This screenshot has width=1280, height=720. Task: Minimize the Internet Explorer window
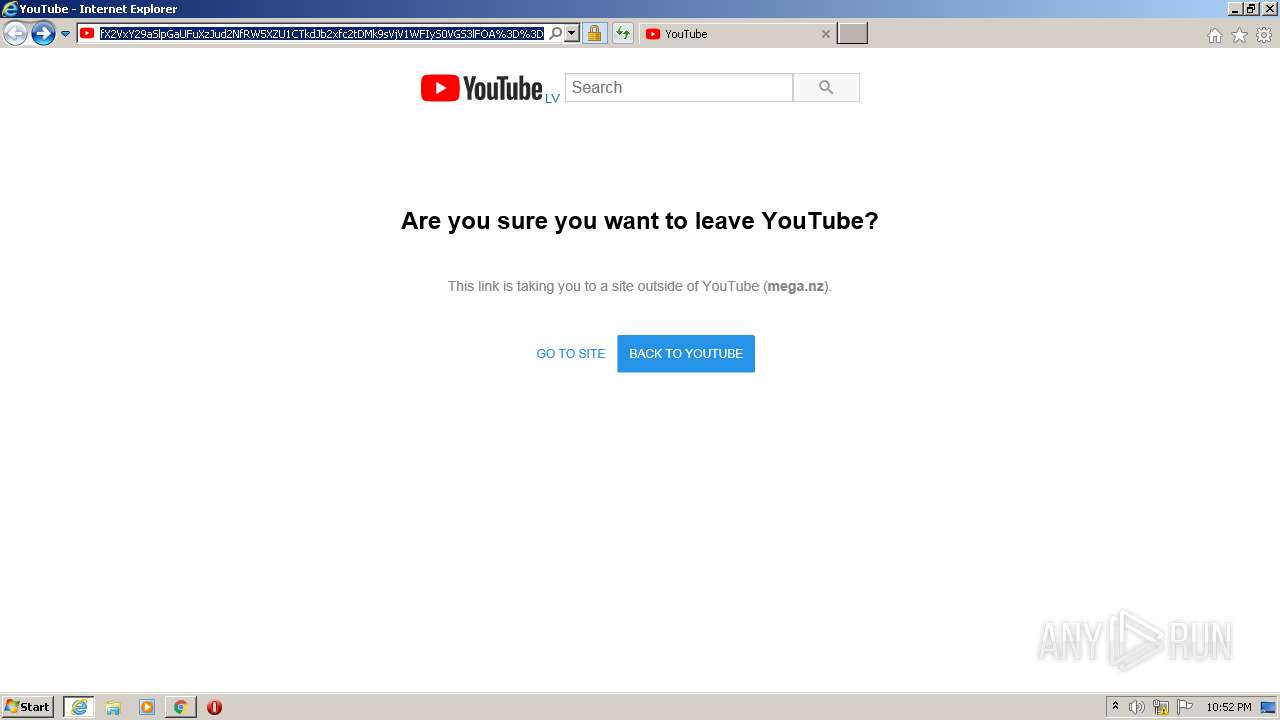(1235, 9)
